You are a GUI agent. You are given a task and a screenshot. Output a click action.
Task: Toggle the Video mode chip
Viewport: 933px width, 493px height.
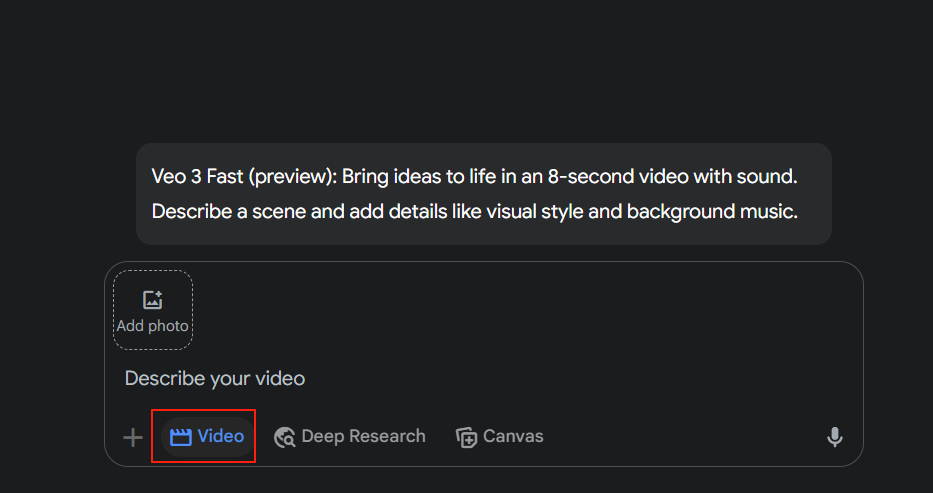tap(207, 437)
